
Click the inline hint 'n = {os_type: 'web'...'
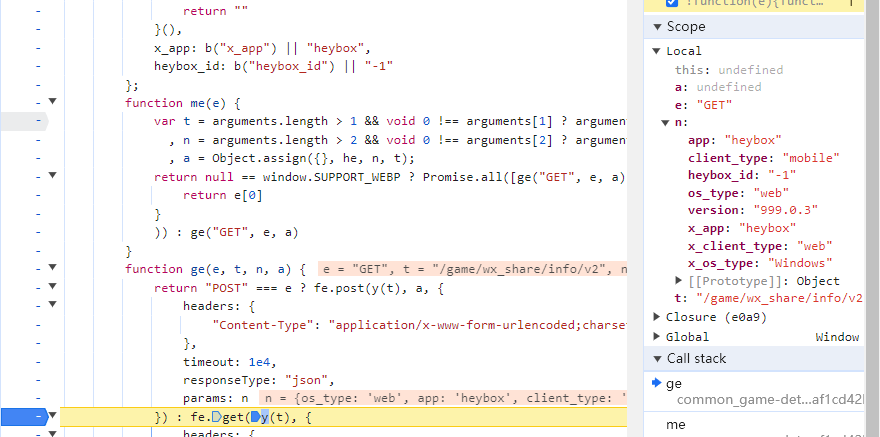443,399
